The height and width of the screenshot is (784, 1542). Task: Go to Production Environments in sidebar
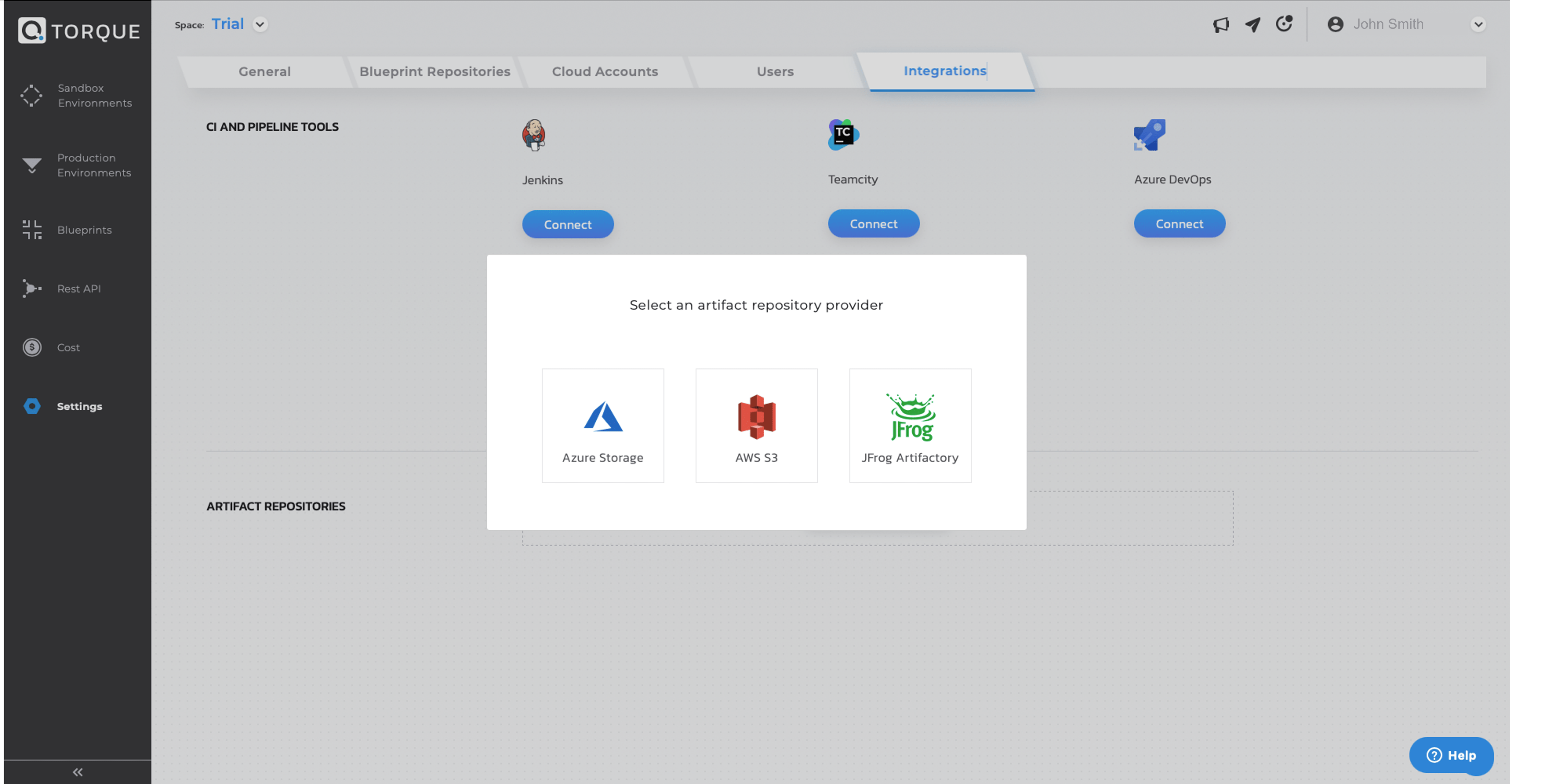coord(78,165)
